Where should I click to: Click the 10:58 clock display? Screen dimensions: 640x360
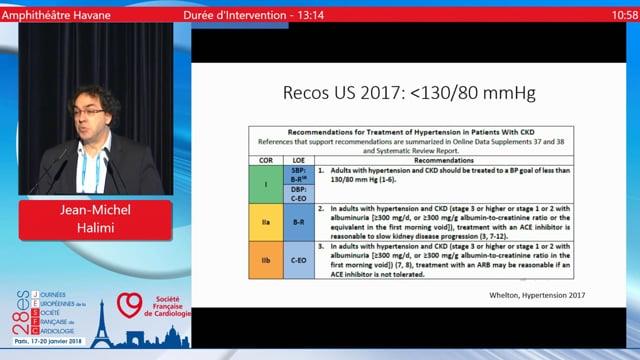pyautogui.click(x=624, y=16)
